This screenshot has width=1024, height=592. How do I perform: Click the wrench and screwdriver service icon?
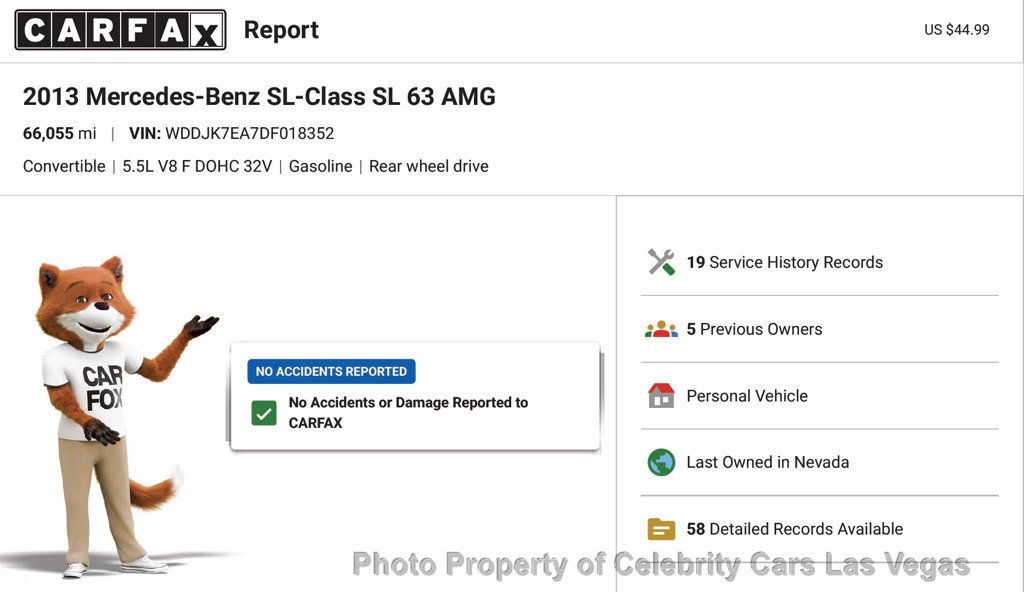coord(661,262)
